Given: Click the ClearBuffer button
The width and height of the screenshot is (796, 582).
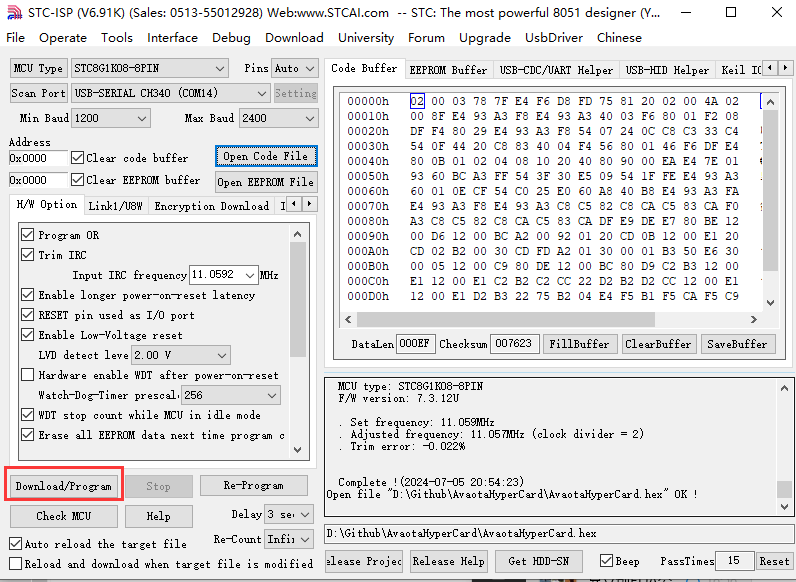Looking at the screenshot, I should tap(658, 344).
